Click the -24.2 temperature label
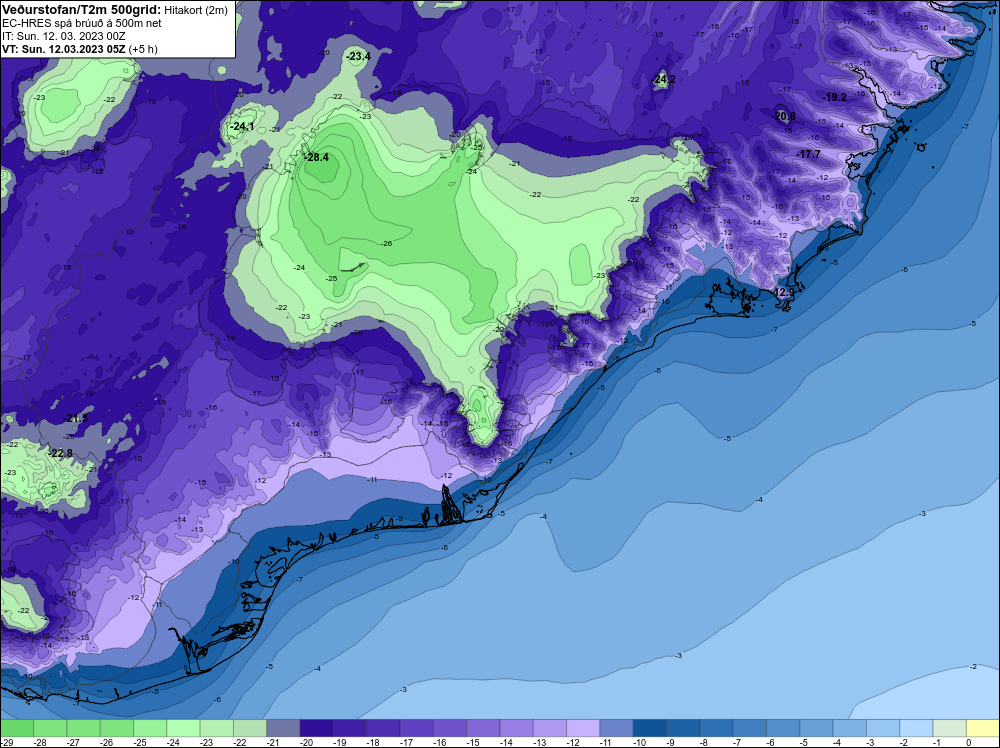Screen dimensions: 1000x748 coord(663,79)
